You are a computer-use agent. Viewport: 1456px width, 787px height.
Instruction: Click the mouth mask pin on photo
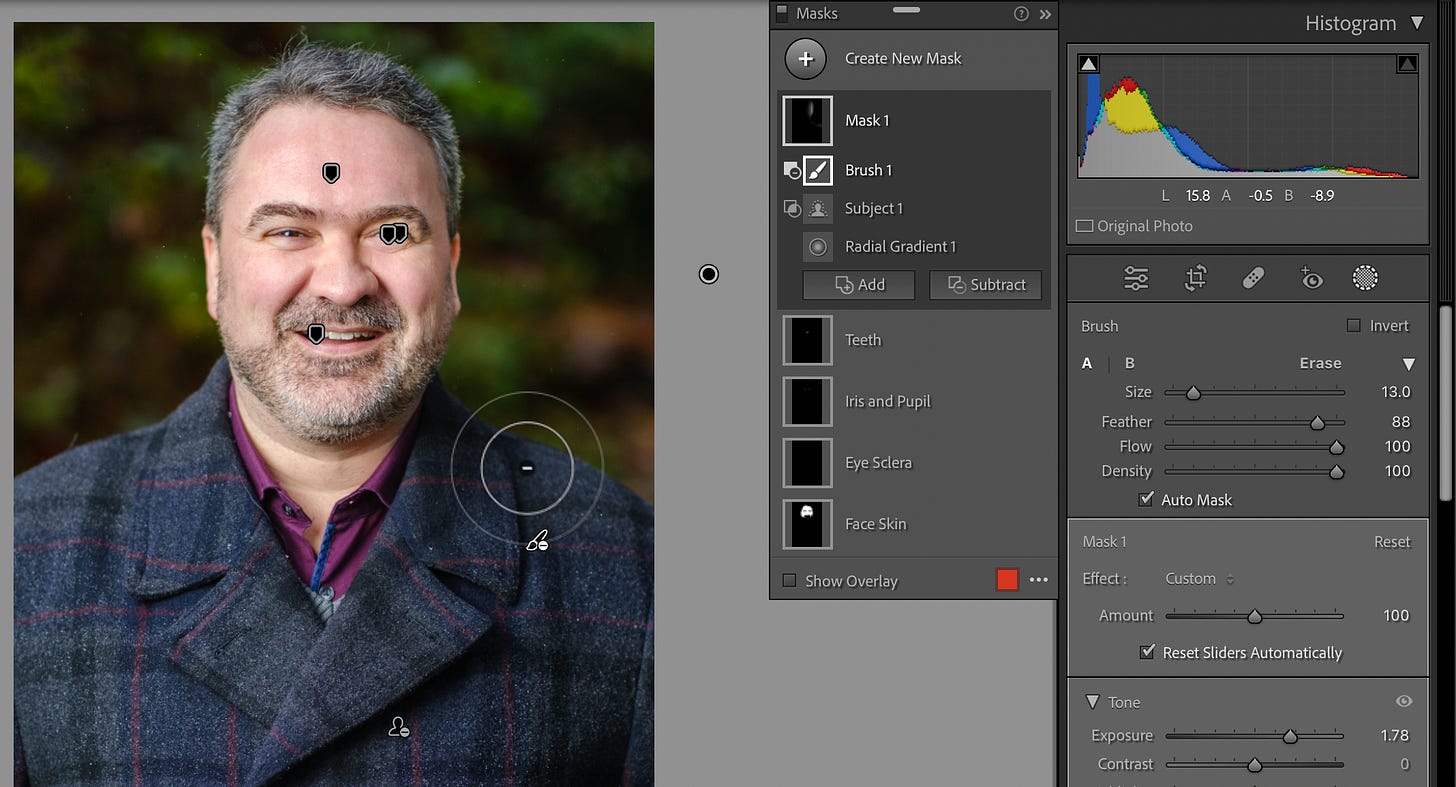pyautogui.click(x=316, y=334)
